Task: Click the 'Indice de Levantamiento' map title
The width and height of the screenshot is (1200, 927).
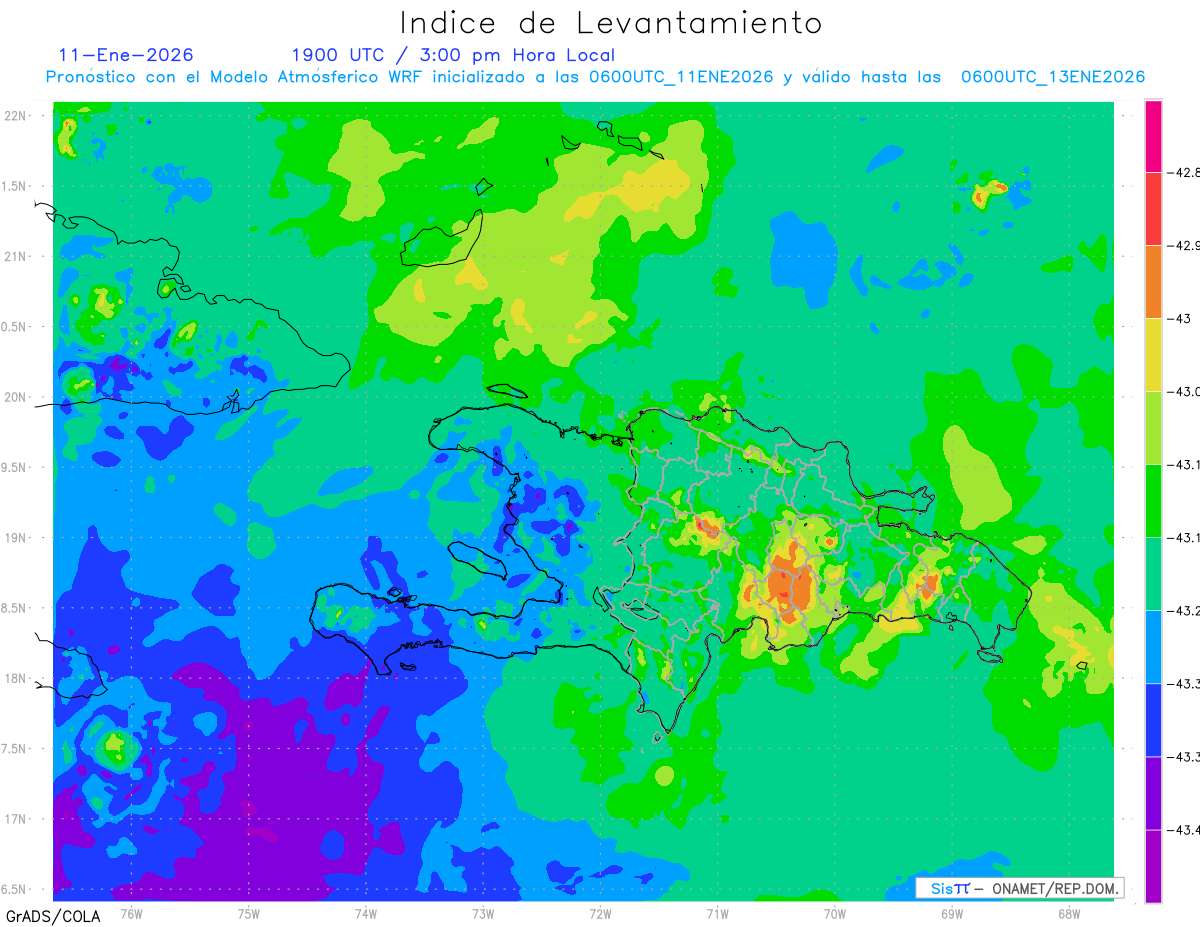Action: tap(610, 23)
